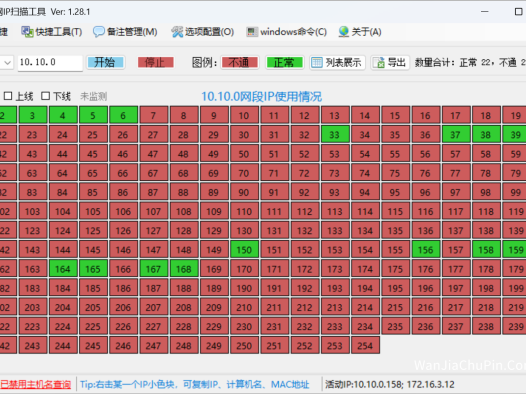Select red IP block 110

pyautogui.click(x=244, y=211)
